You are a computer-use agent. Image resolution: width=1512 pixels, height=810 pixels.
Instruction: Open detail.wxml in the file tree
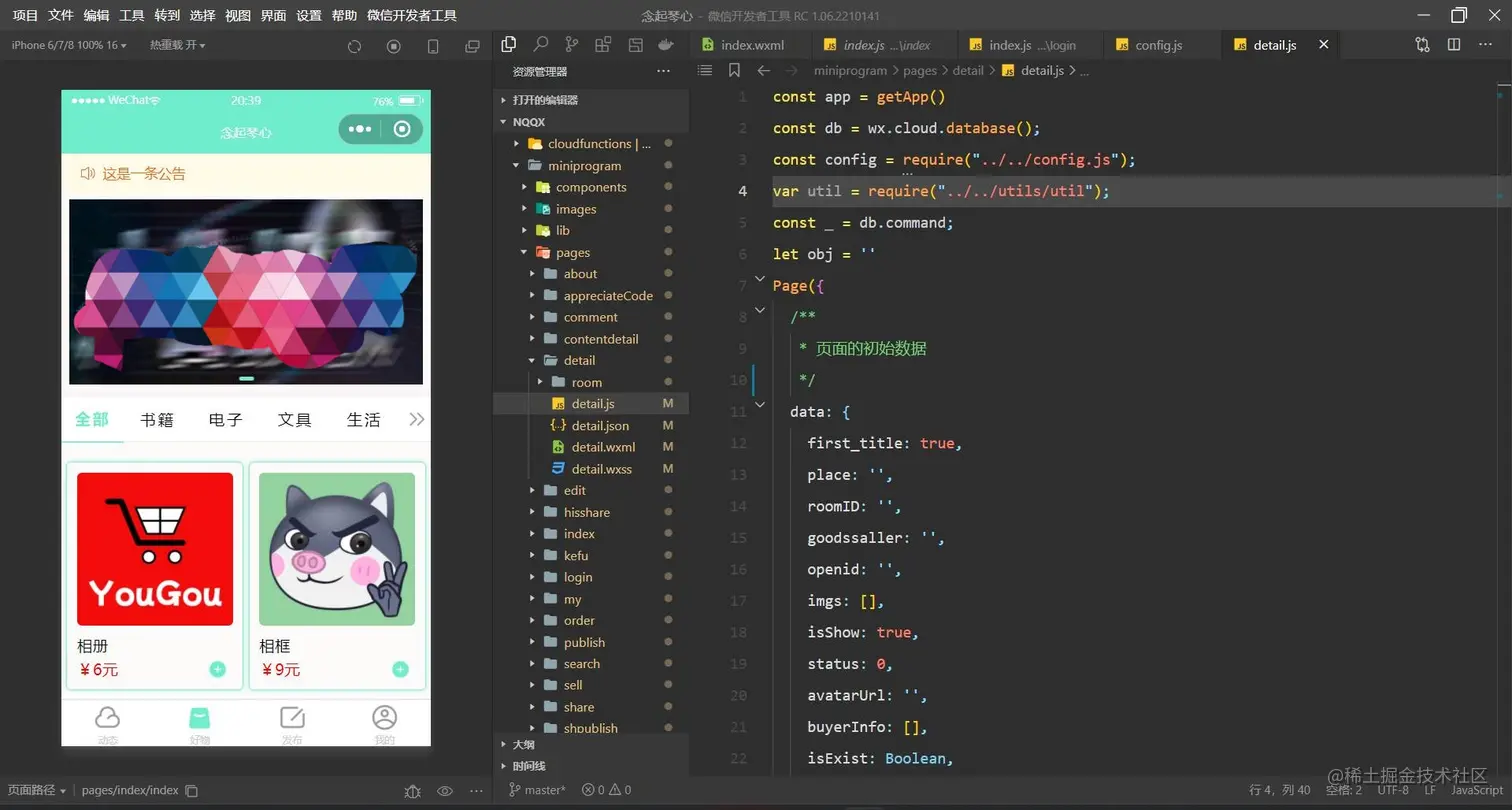pyautogui.click(x=590, y=447)
